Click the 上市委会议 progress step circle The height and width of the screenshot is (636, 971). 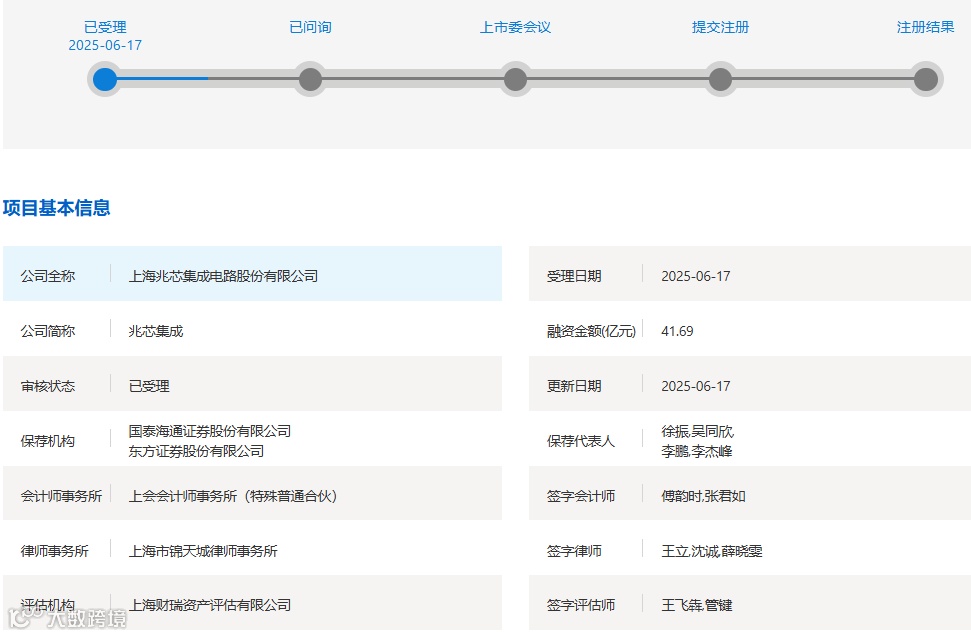pyautogui.click(x=515, y=79)
